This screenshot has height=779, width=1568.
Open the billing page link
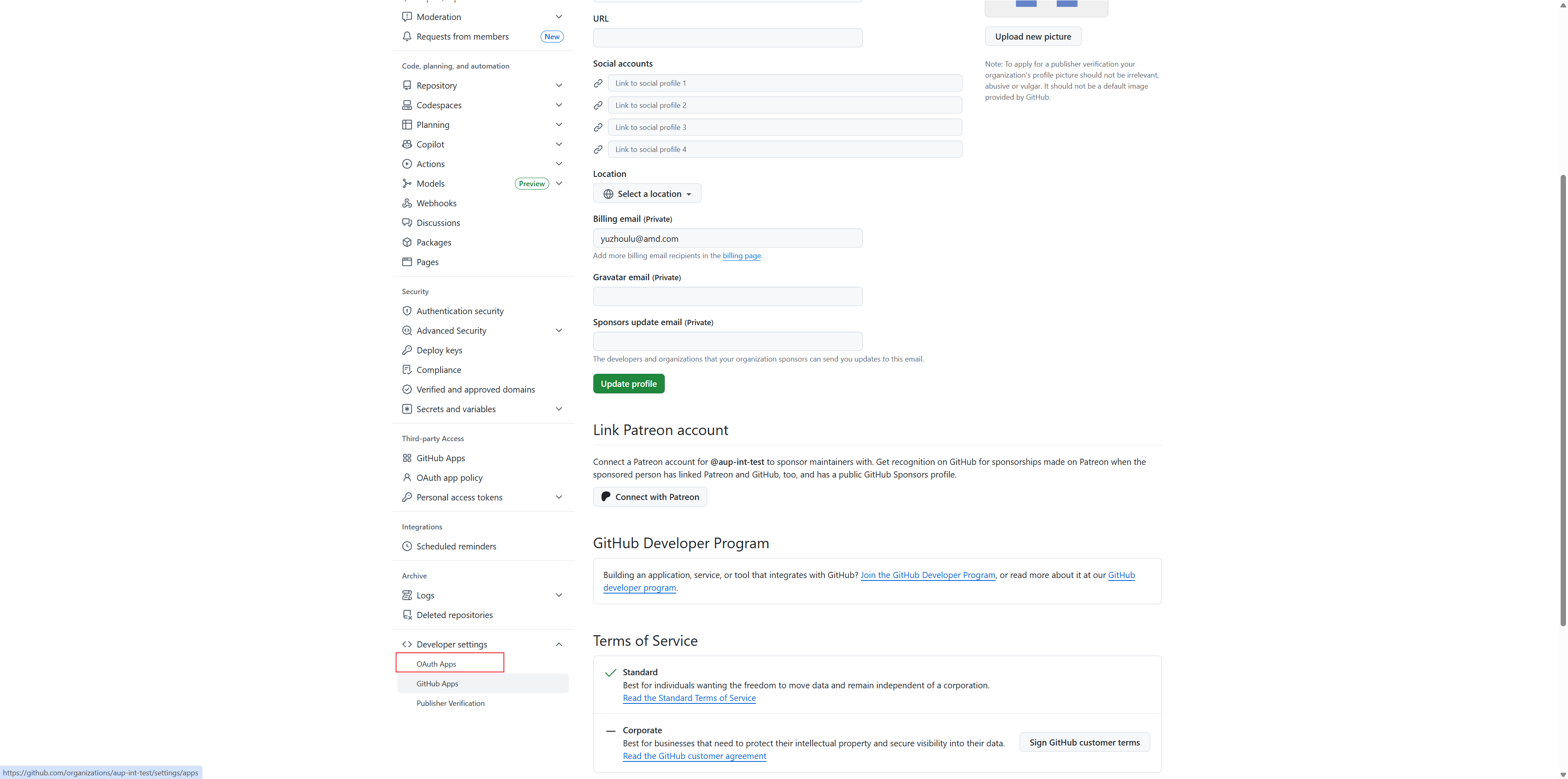[x=742, y=255]
